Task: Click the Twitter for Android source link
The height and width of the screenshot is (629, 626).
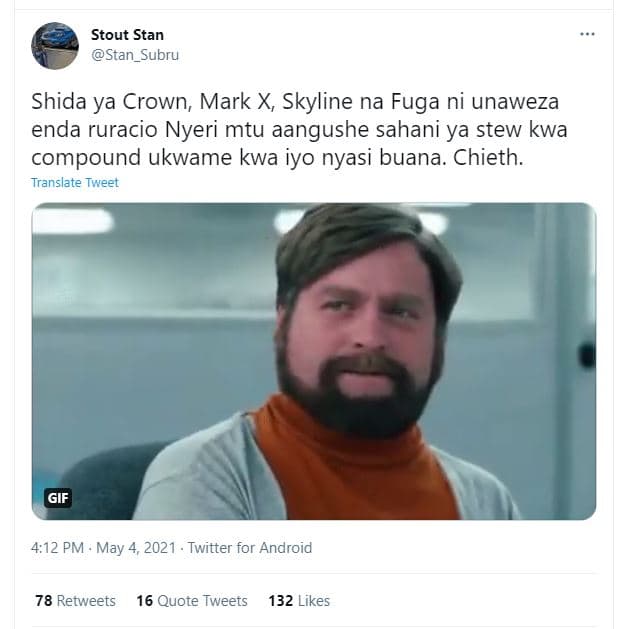Action: pos(250,548)
